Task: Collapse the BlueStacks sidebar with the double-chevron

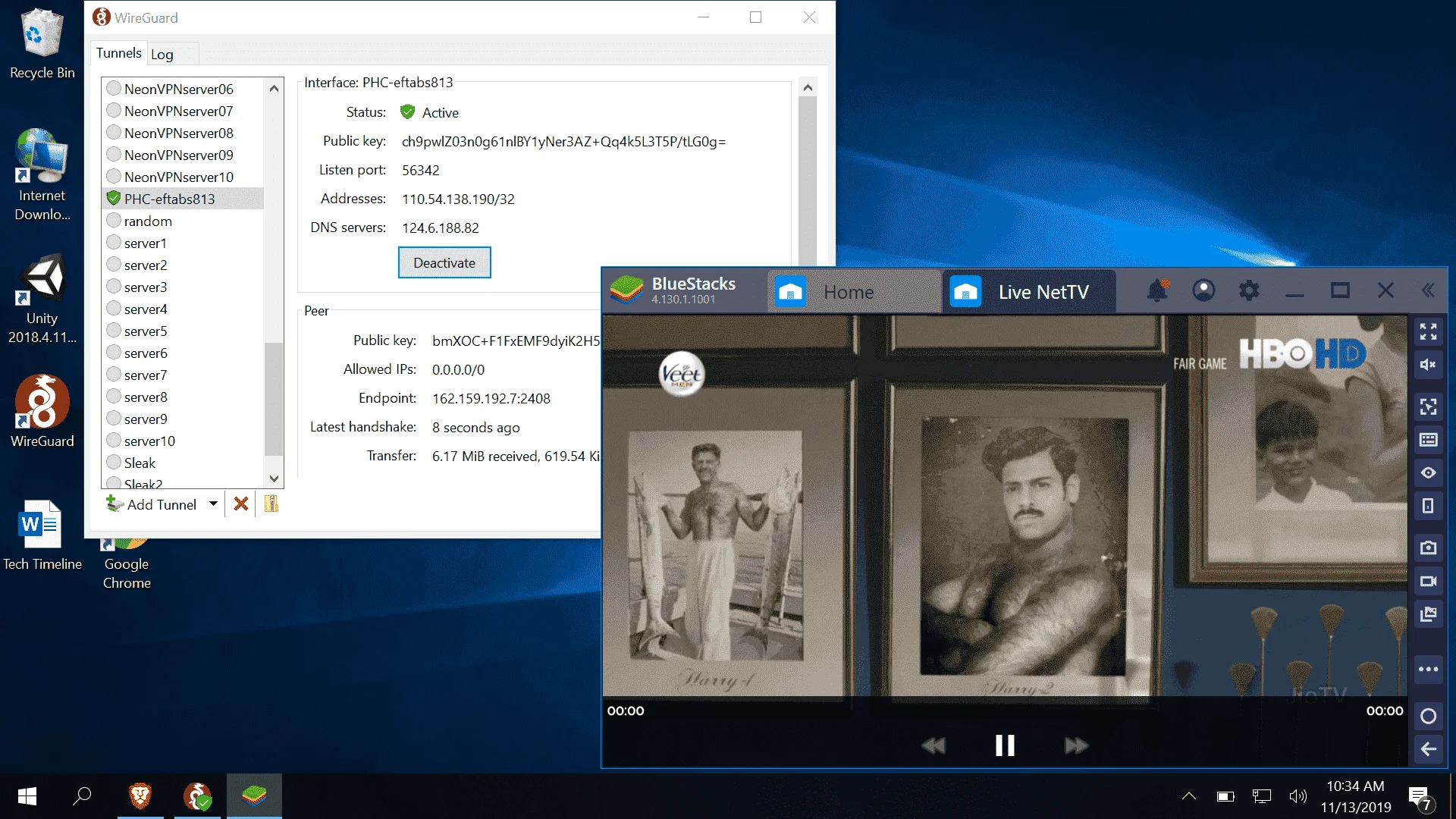Action: (1428, 290)
